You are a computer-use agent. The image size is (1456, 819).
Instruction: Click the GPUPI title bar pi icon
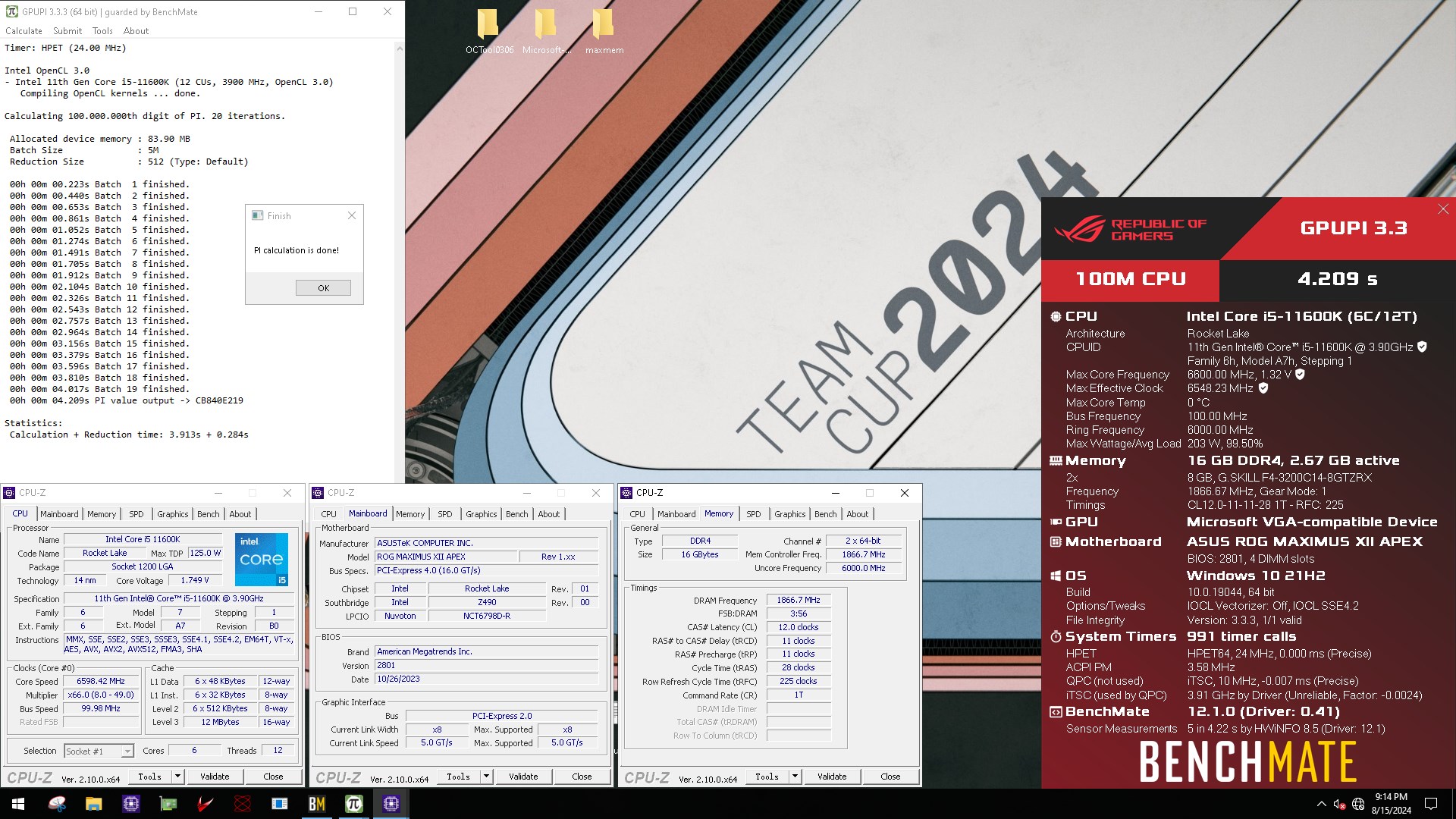[11, 11]
